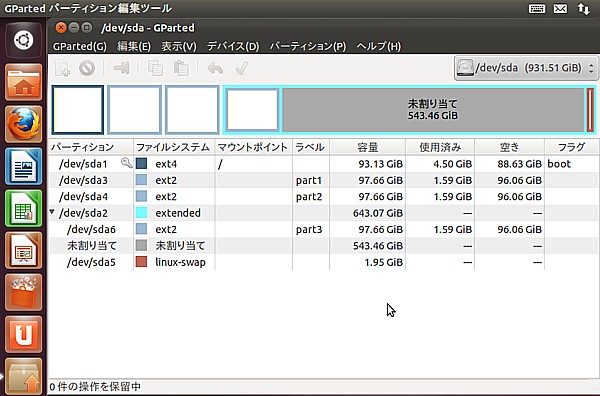This screenshot has width=600, height=396.
Task: Open the 編集(E) menu
Action: (134, 46)
